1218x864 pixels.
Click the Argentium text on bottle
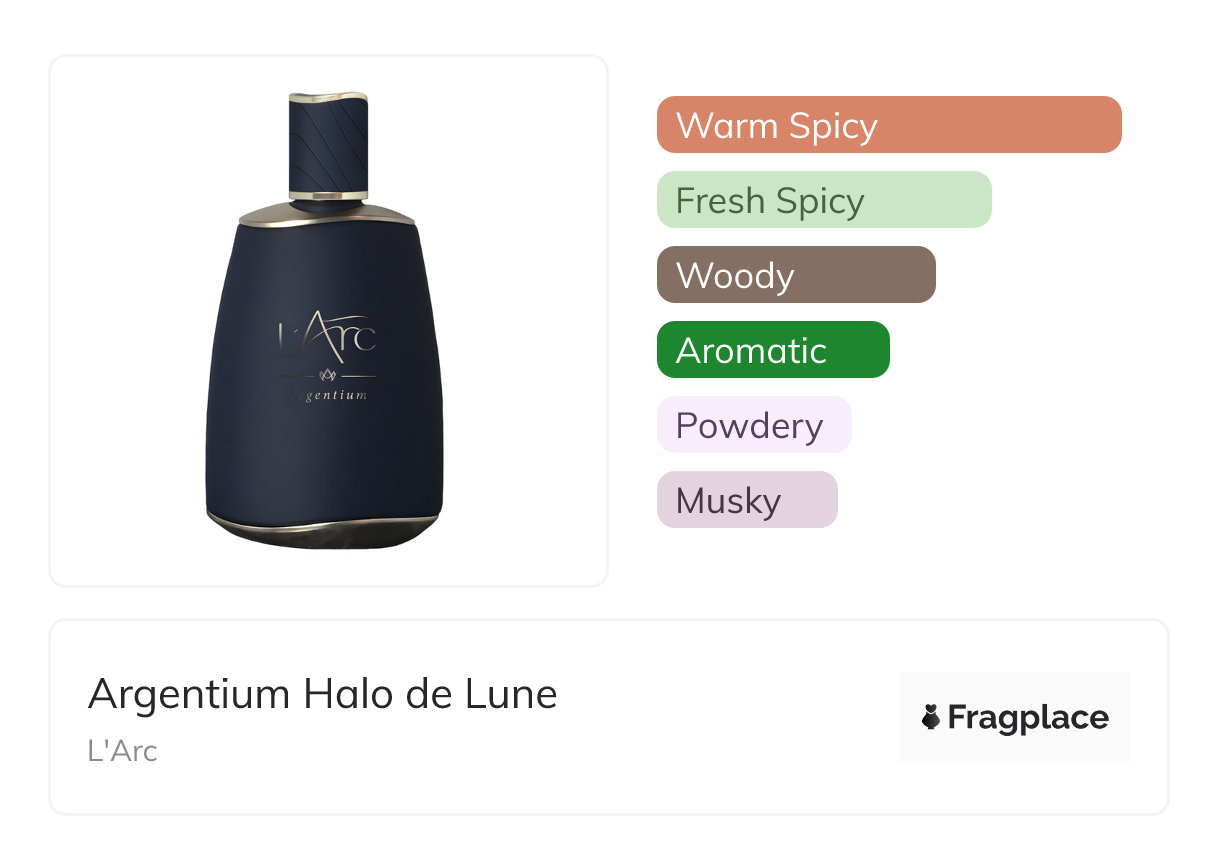point(327,395)
